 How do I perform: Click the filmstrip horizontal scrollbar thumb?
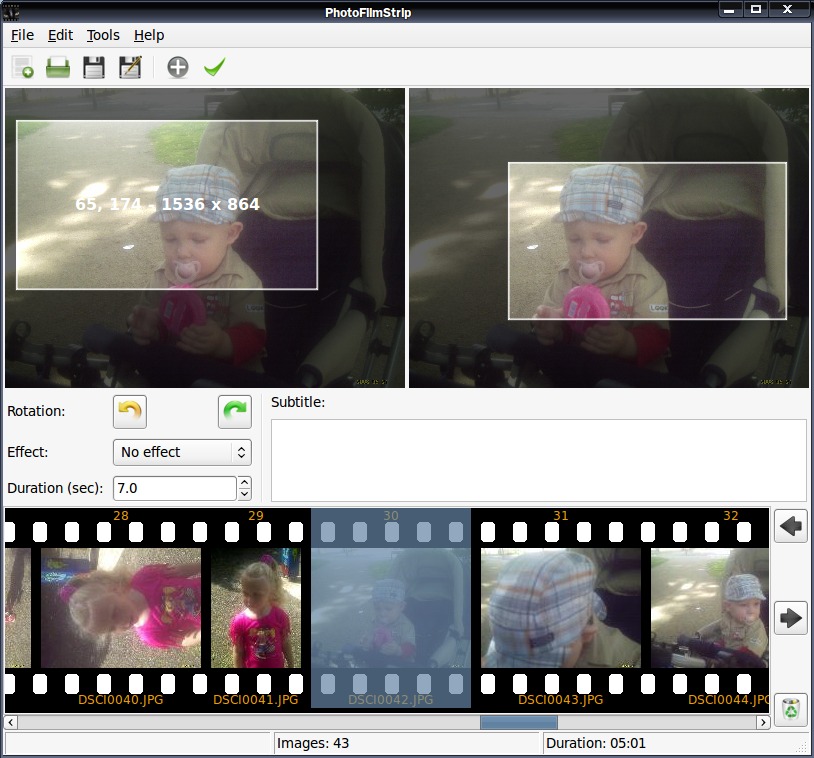pyautogui.click(x=519, y=722)
